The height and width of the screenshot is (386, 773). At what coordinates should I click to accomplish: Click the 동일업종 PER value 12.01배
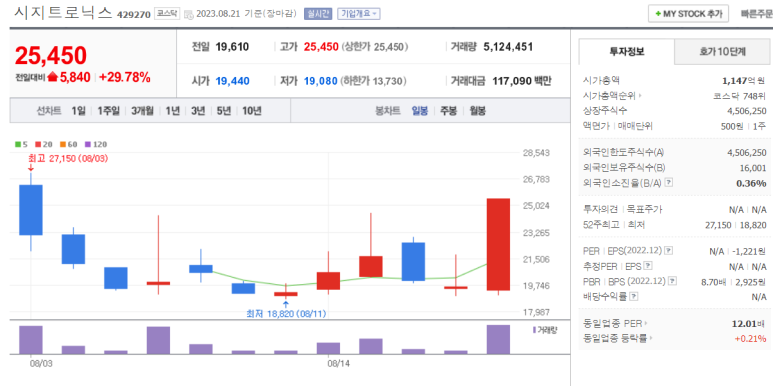tap(749, 324)
